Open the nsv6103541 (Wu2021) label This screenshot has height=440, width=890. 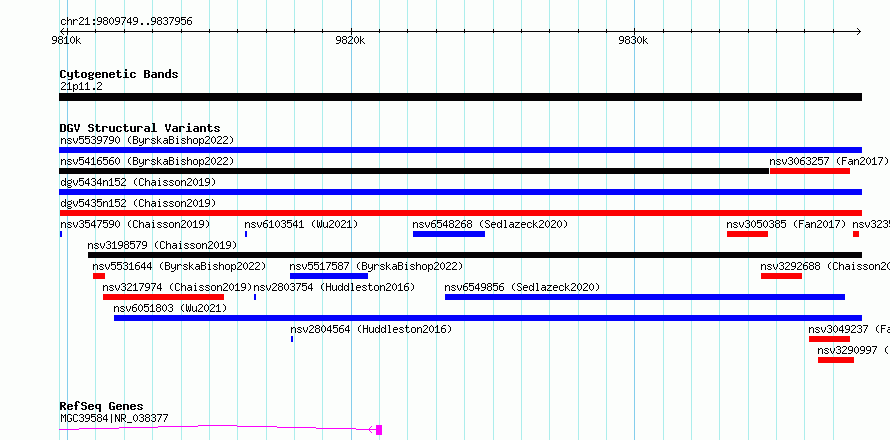pyautogui.click(x=301, y=224)
